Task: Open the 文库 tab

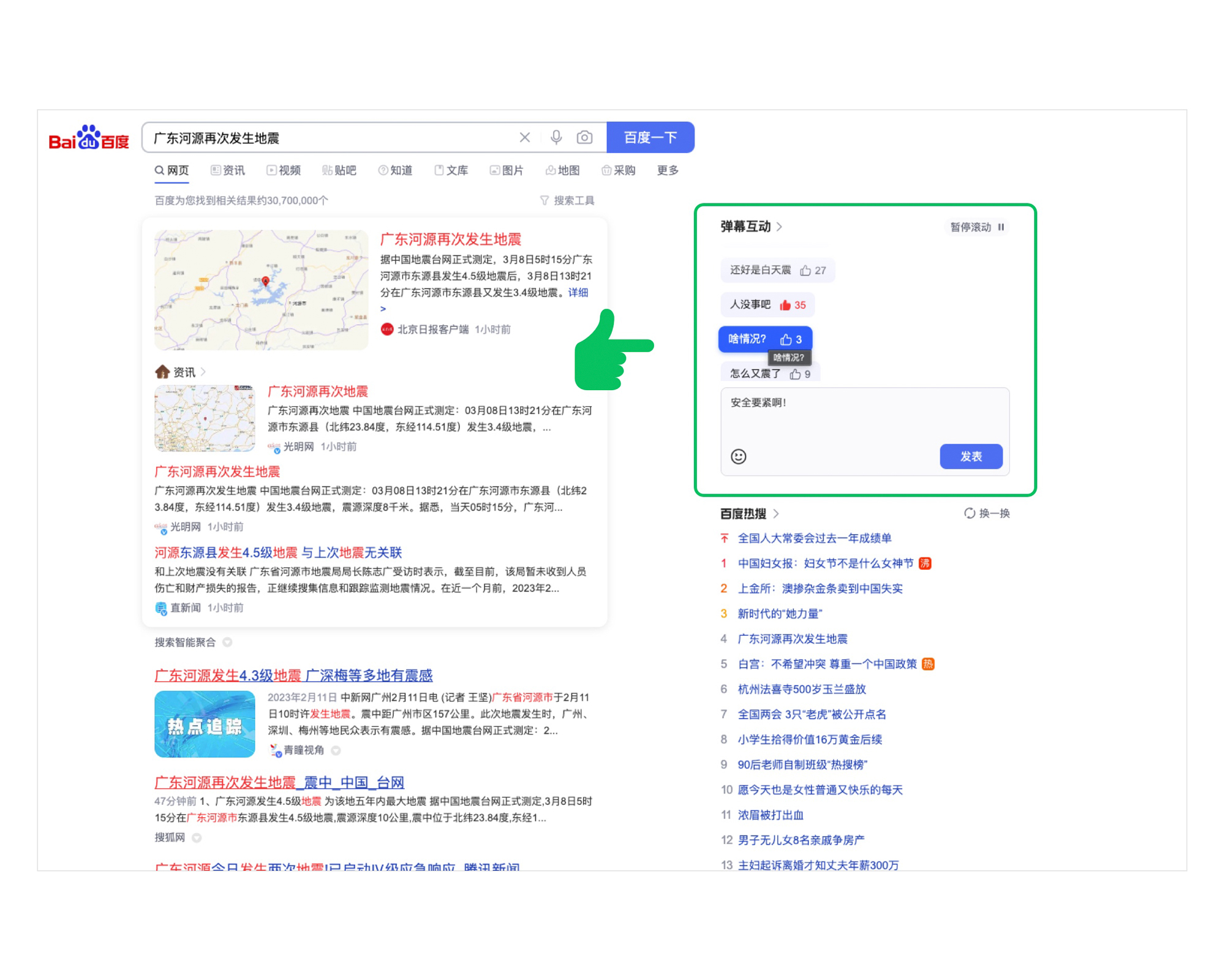Action: coord(451,170)
